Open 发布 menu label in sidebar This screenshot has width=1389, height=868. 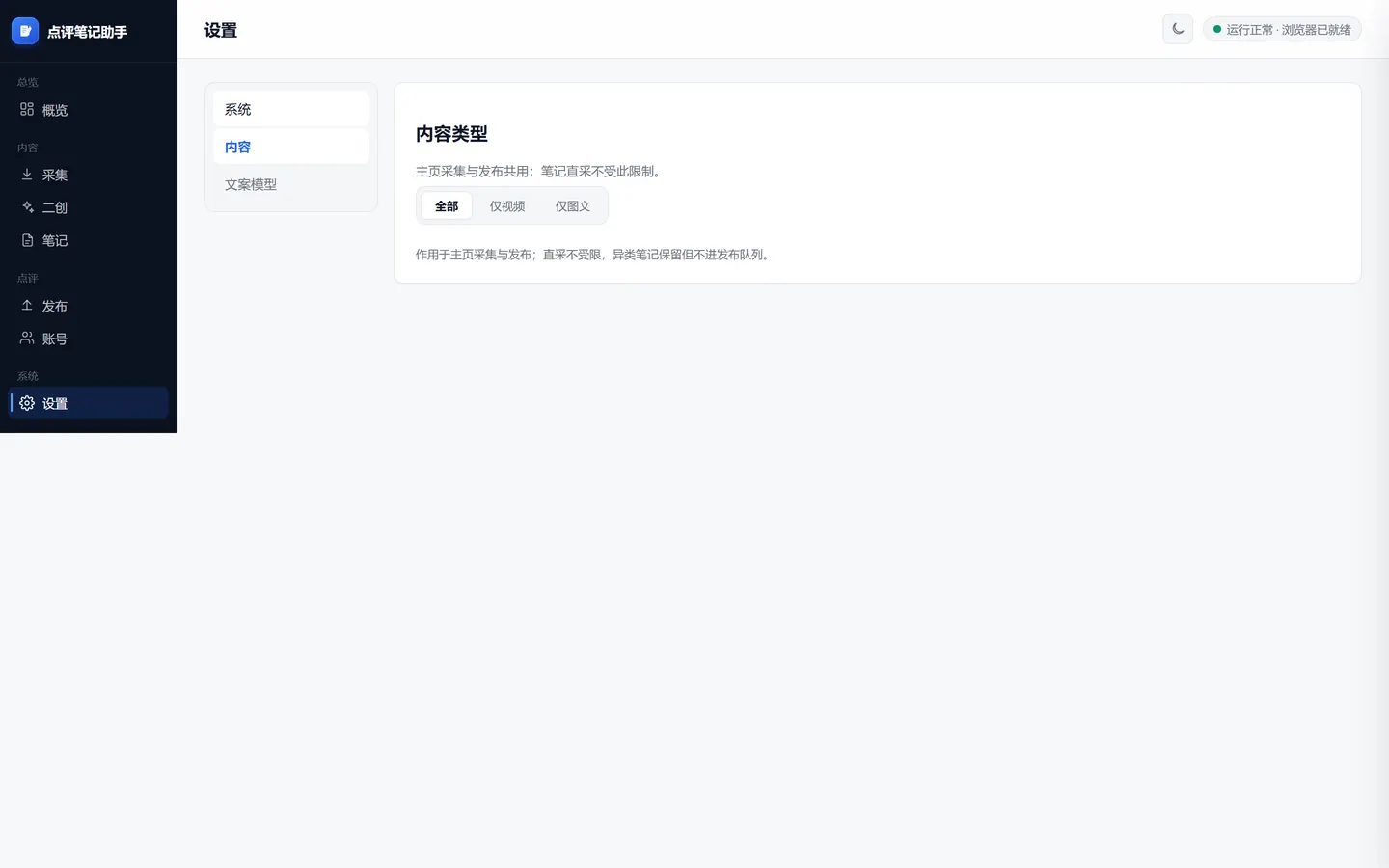click(x=55, y=306)
